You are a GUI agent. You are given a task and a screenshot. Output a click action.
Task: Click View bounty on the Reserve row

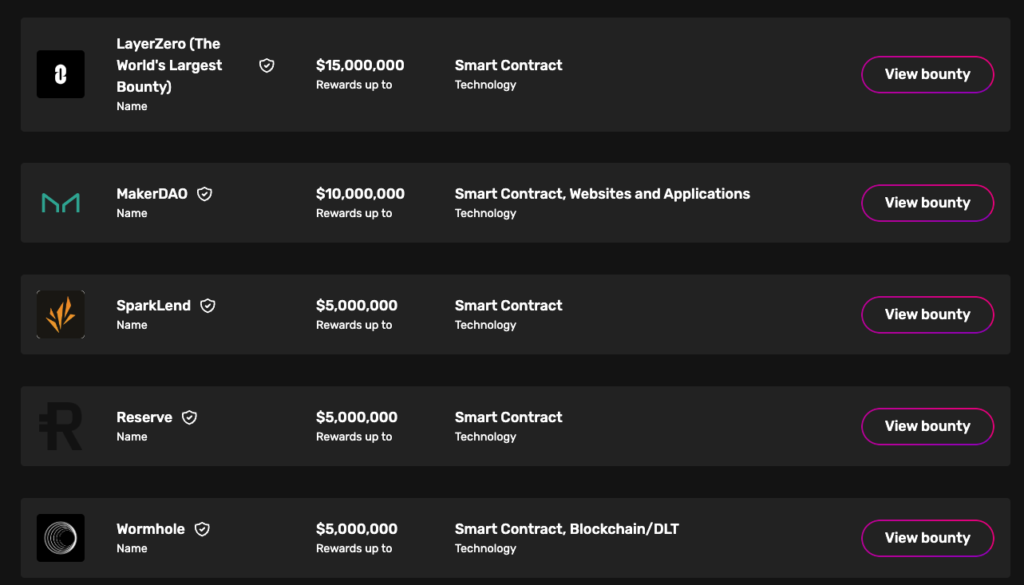tap(927, 426)
